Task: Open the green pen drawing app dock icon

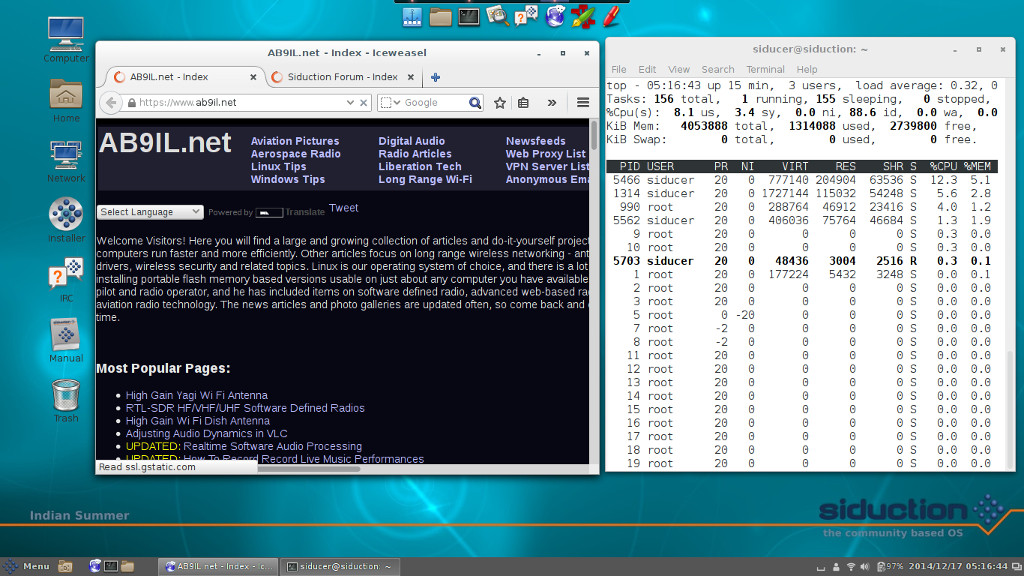Action: pos(583,16)
